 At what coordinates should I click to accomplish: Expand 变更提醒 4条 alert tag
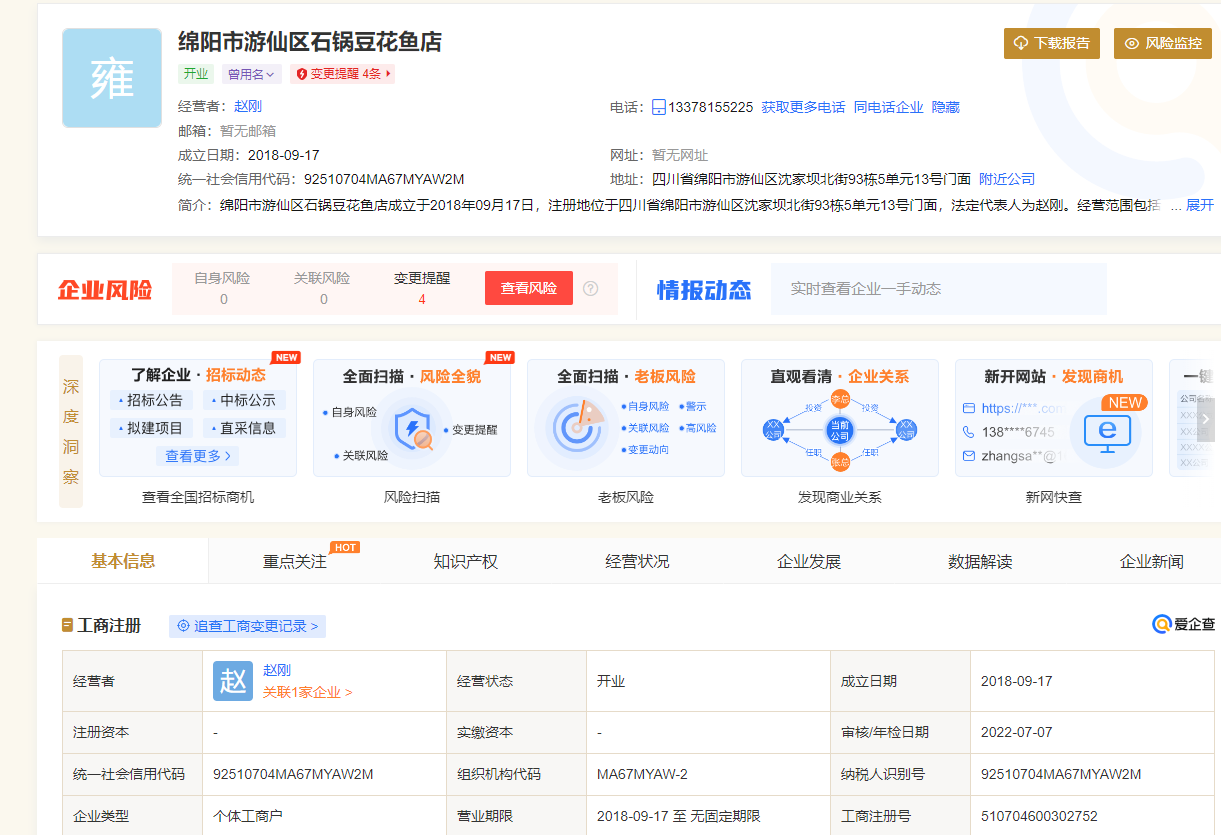[x=342, y=74]
